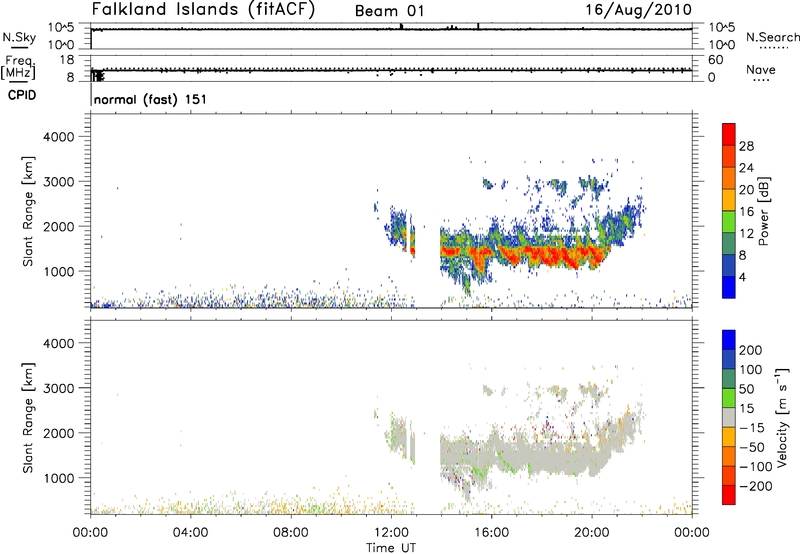The image size is (800, 554).
Task: Click the Nave axis value '60'
Action: [715, 60]
